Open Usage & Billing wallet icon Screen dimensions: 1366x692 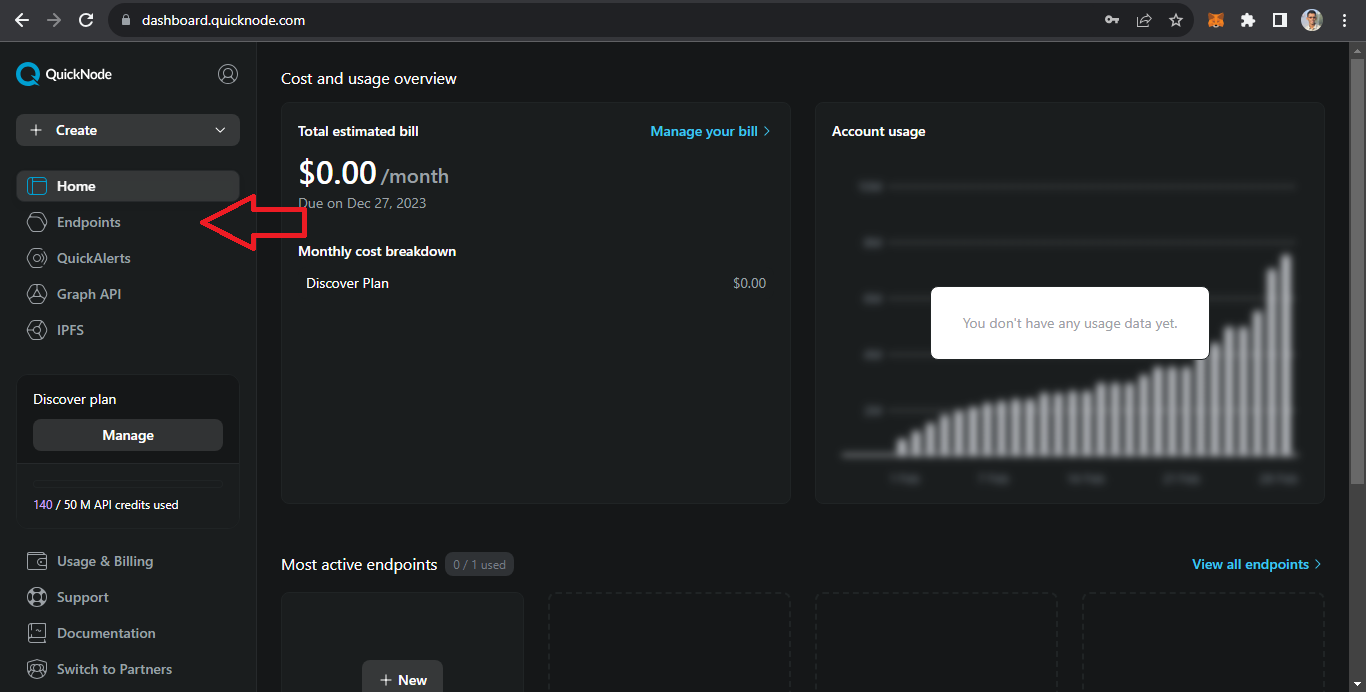point(37,561)
